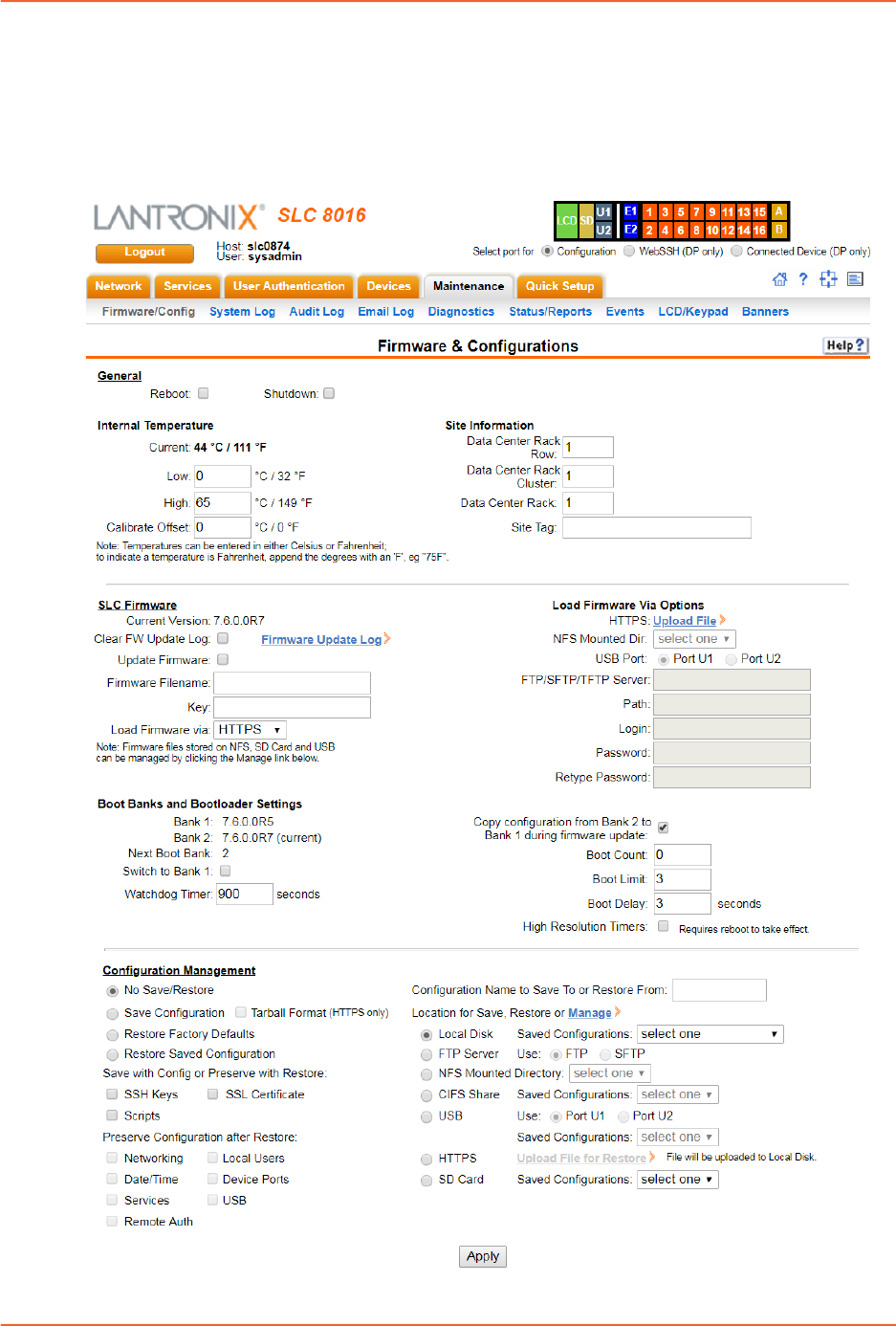The image size is (896, 1326).
Task: Expand Local Disk Saved Configurations dropdown
Action: point(710,1034)
